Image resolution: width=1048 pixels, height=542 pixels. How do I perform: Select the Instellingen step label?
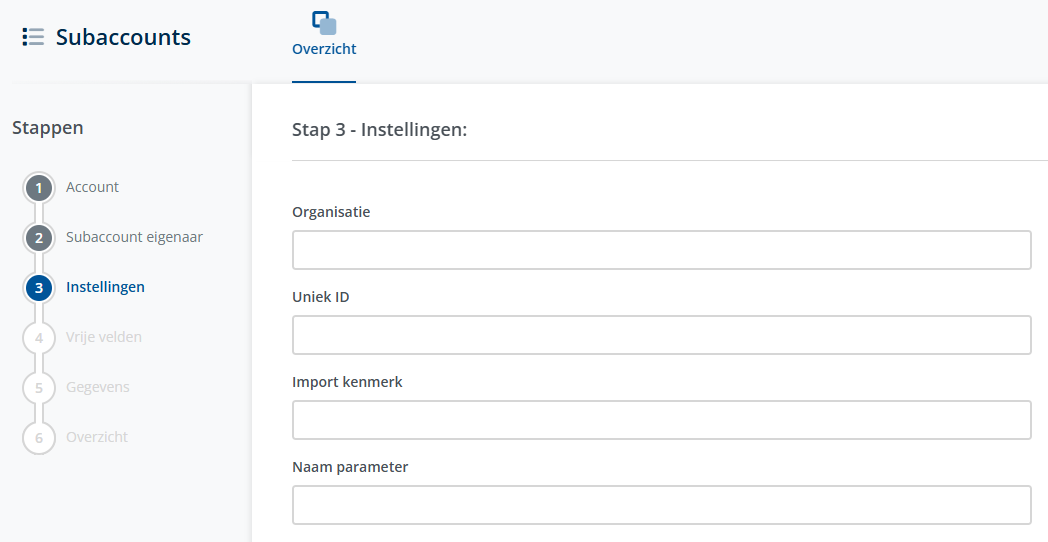pyautogui.click(x=105, y=287)
